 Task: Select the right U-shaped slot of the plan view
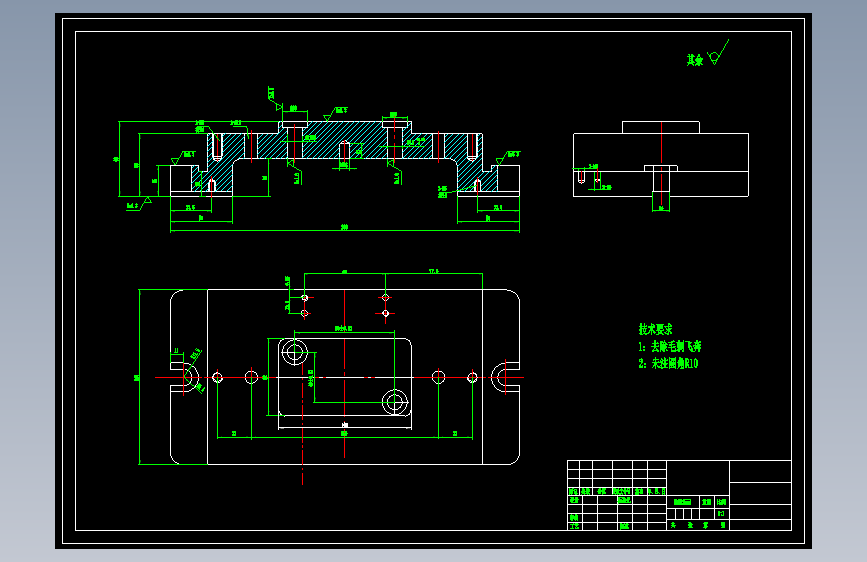pyautogui.click(x=505, y=377)
